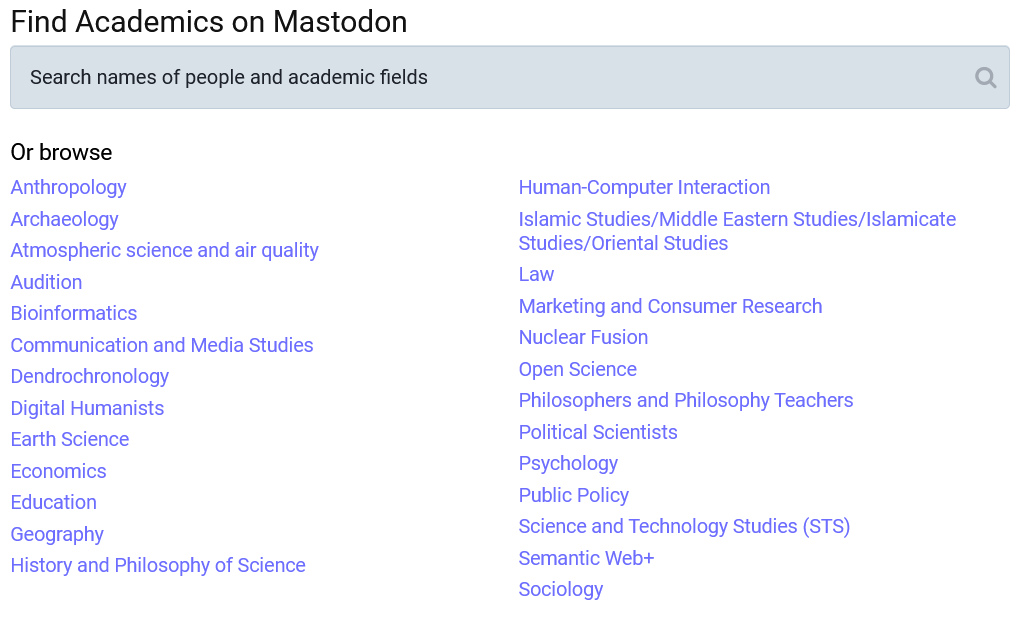Viewport: 1032px width, 618px height.
Task: Open the Earth Science link
Action: click(70, 439)
